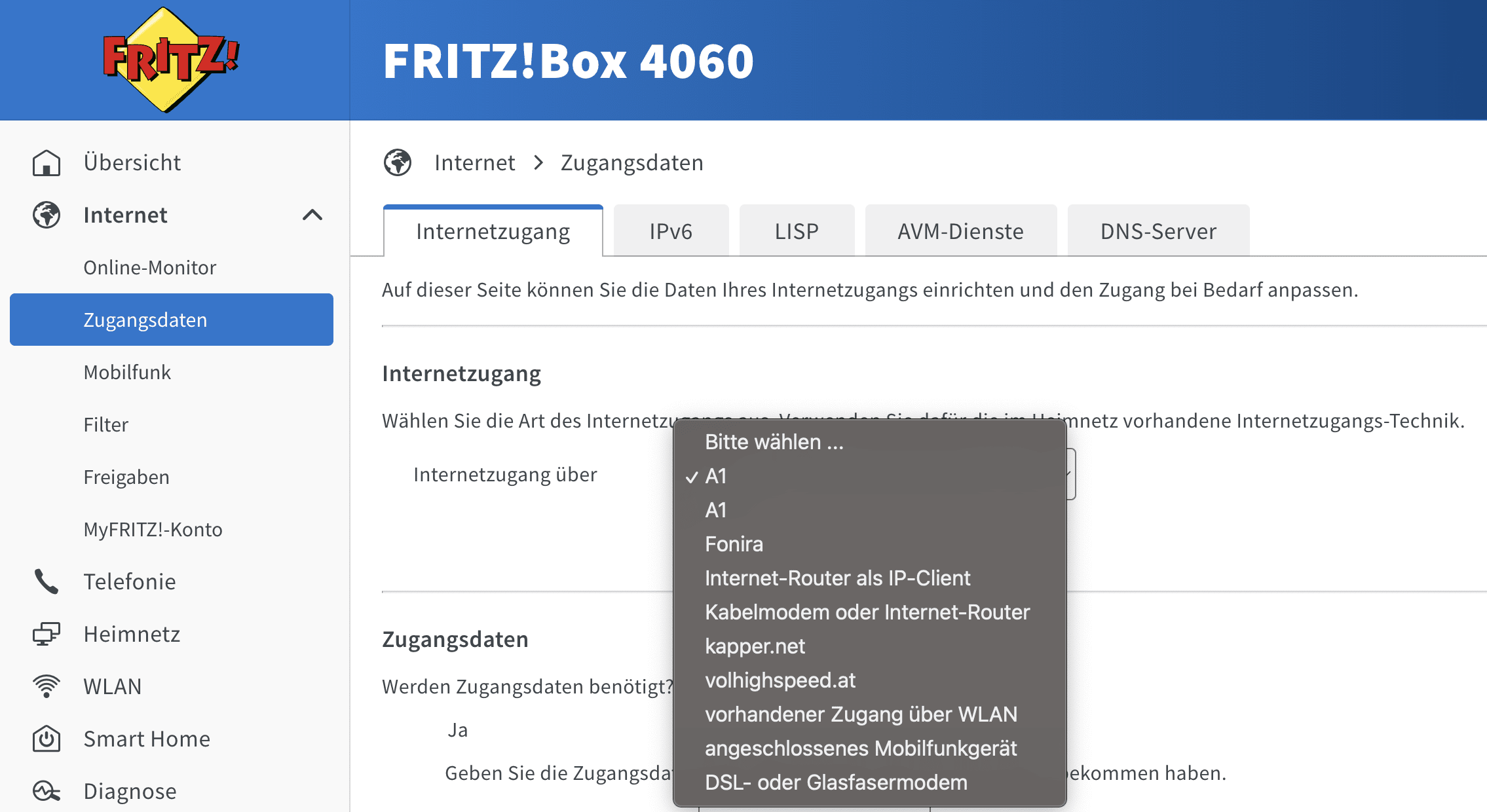The width and height of the screenshot is (1487, 812).
Task: Click the Telefonie phone icon
Action: (47, 581)
